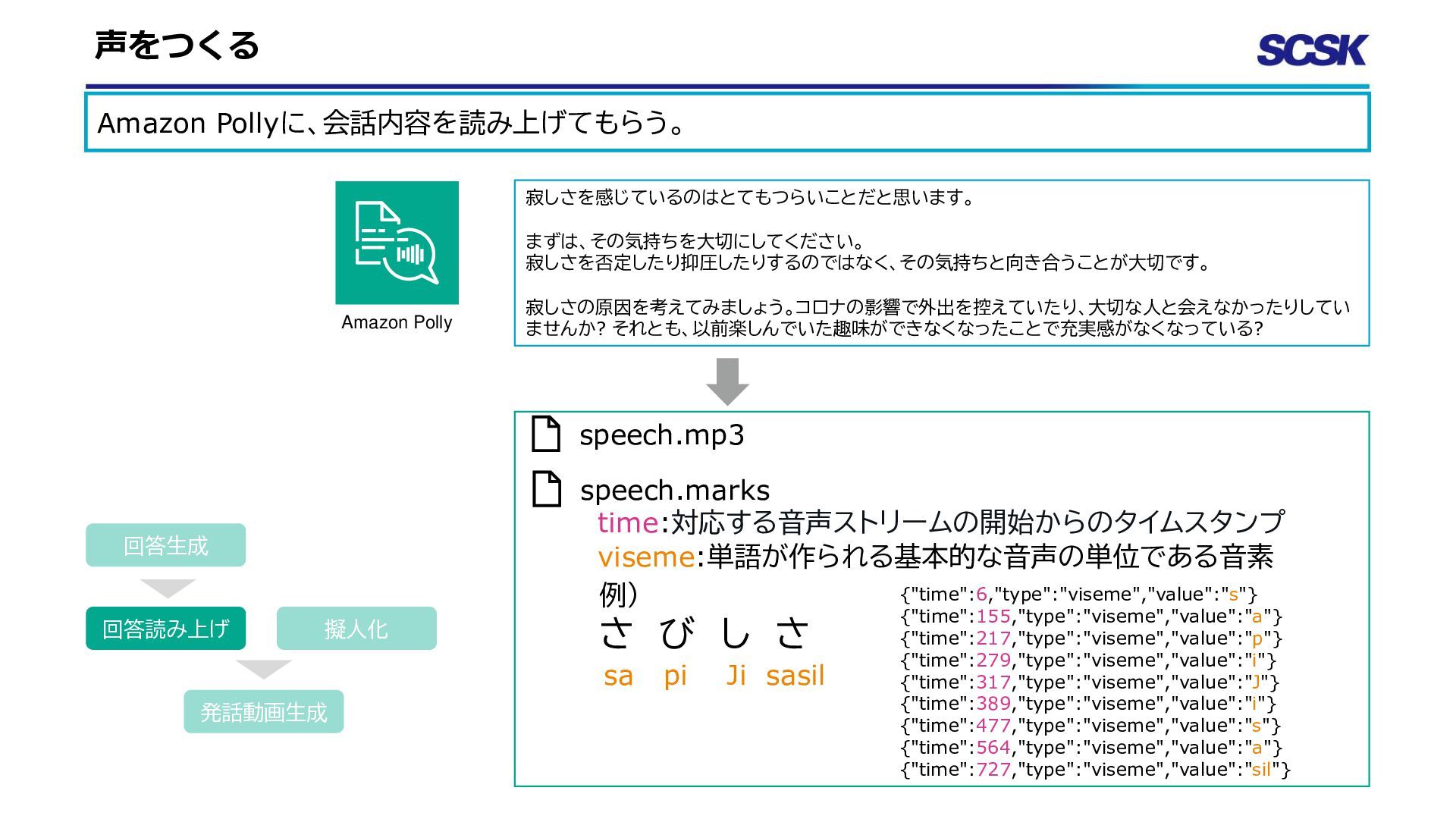Click the JSON line with time 217
1456x819 pixels.
coord(1091,639)
